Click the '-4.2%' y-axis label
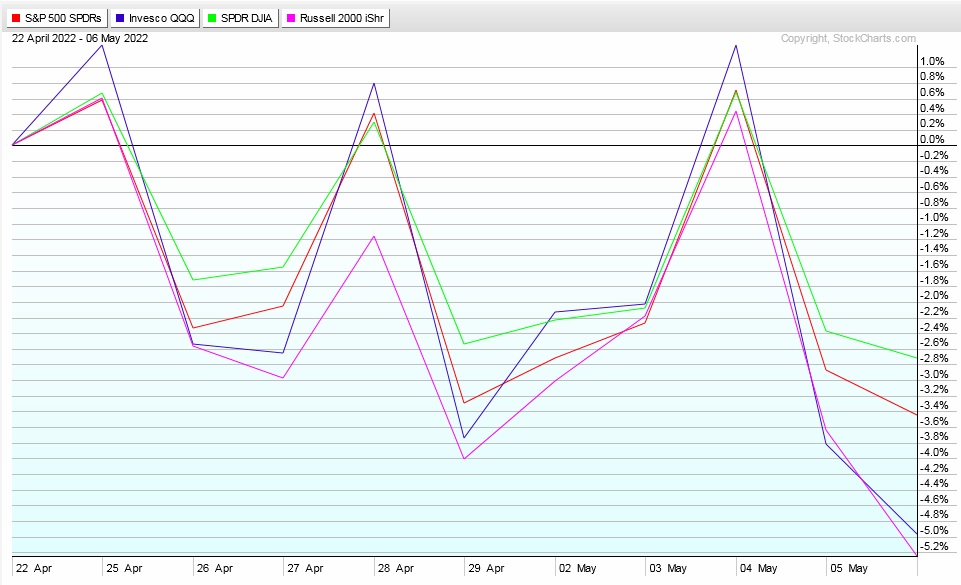 click(x=934, y=468)
